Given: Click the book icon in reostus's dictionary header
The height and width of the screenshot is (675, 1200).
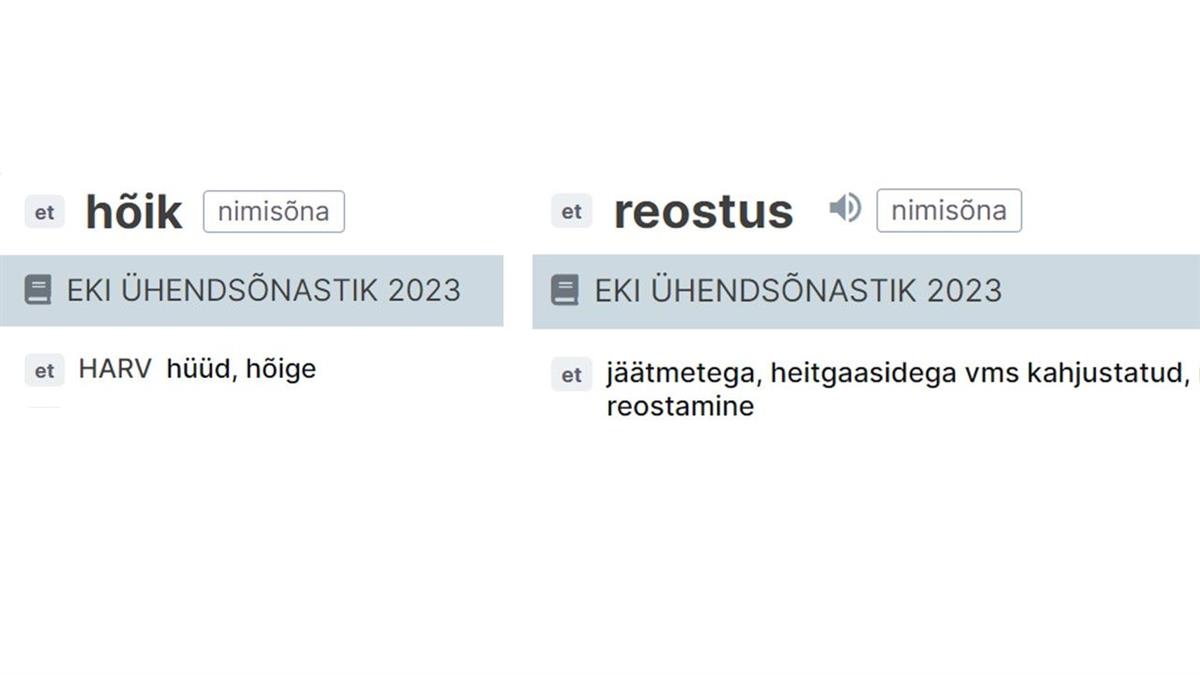Looking at the screenshot, I should tap(565, 291).
